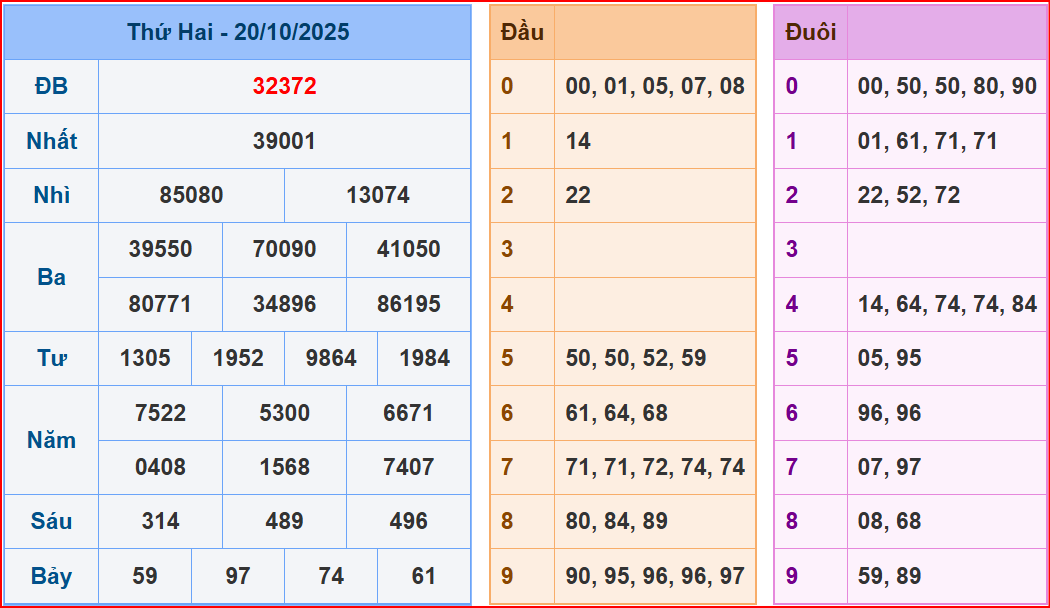The image size is (1050, 608).
Task: Select Đầu values '61, 64, 68'
Action: [x=616, y=413]
